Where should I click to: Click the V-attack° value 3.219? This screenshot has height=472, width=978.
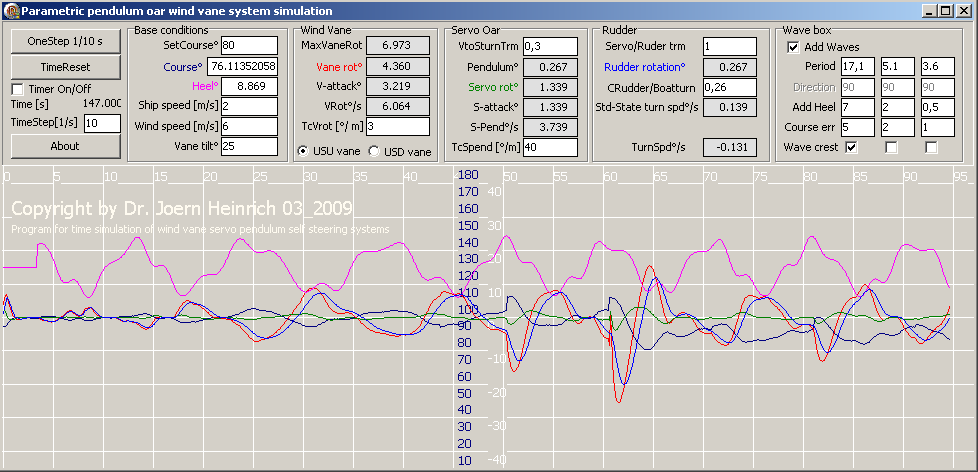click(398, 86)
